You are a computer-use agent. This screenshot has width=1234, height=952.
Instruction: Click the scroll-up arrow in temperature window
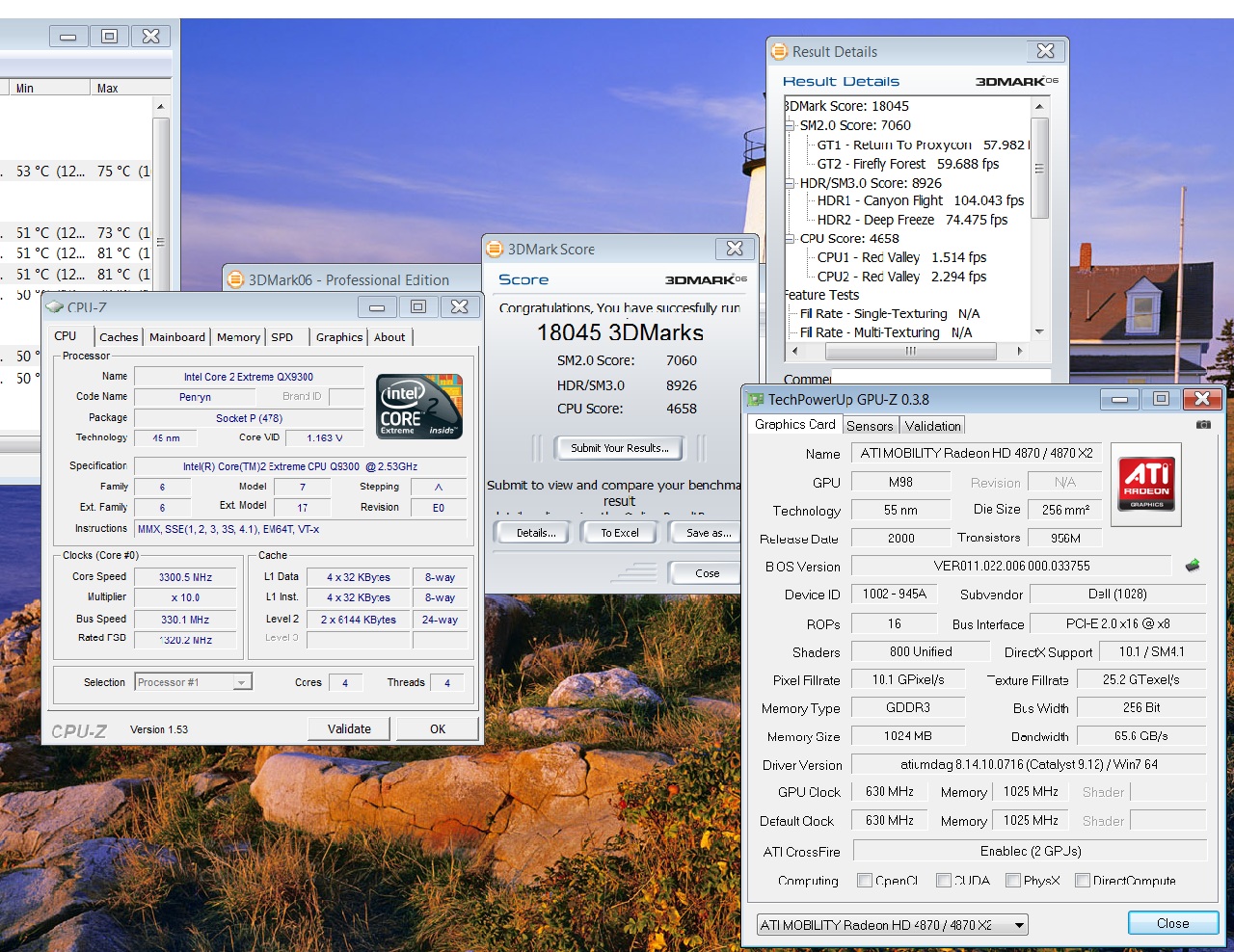tap(160, 107)
